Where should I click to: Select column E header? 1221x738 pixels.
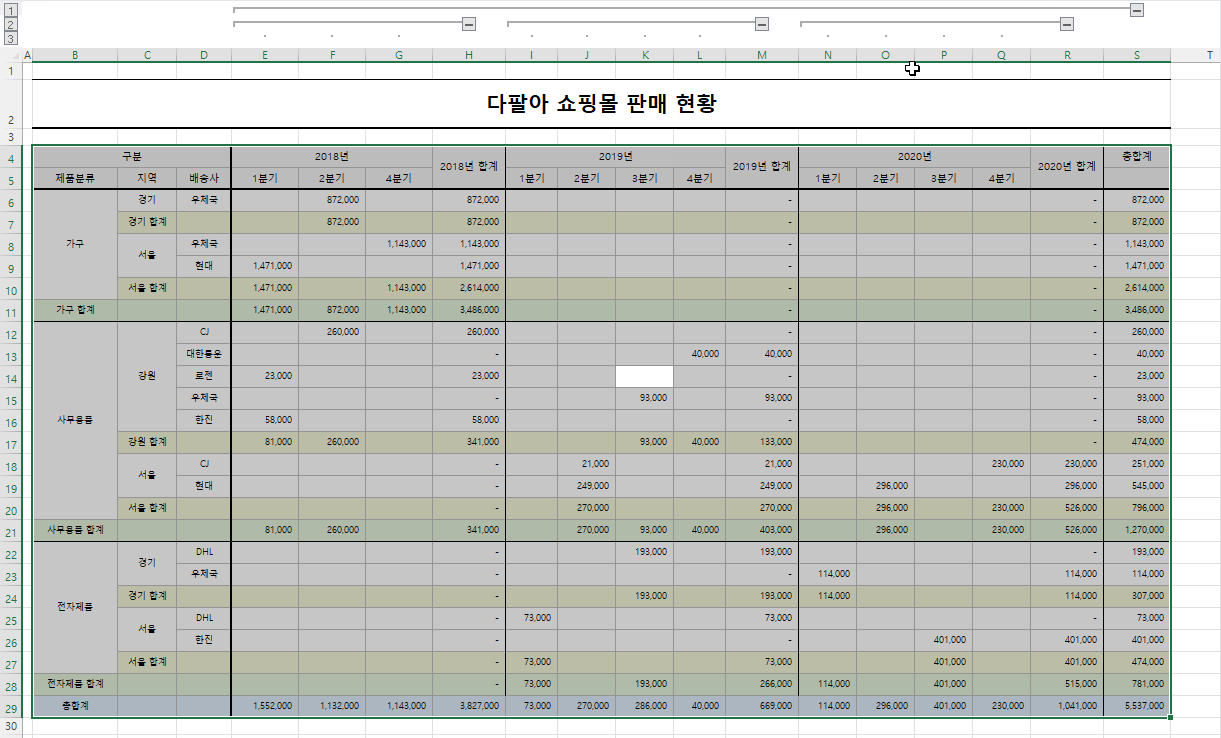(264, 55)
